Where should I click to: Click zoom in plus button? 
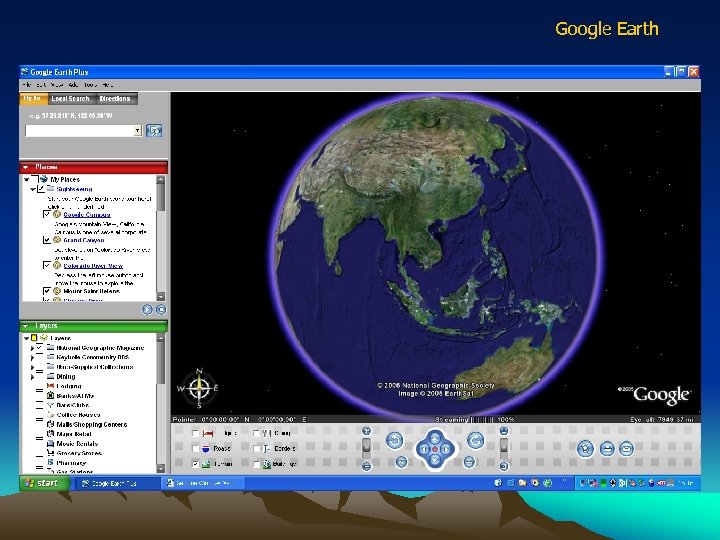click(366, 431)
